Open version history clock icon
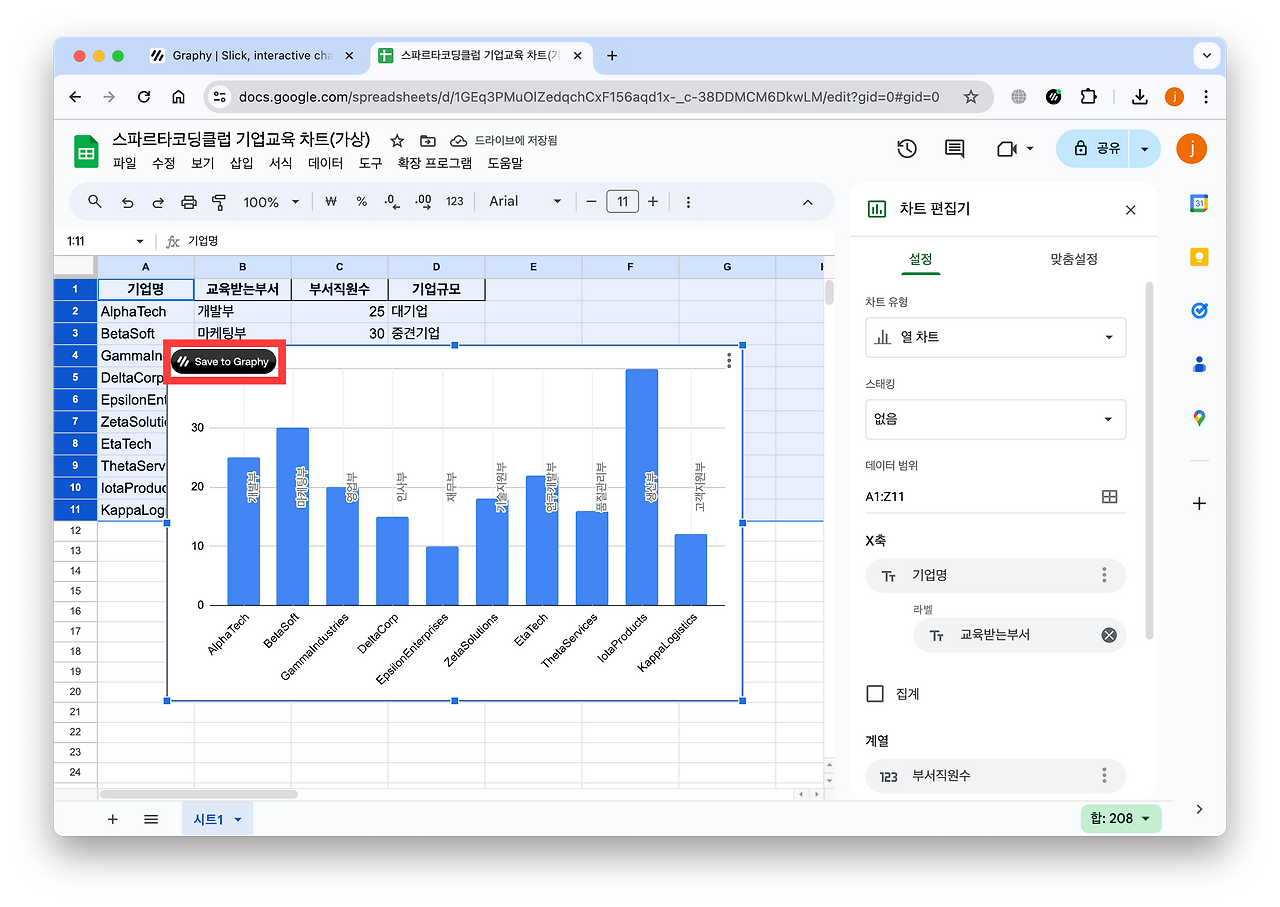The width and height of the screenshot is (1280, 907). coord(907,149)
